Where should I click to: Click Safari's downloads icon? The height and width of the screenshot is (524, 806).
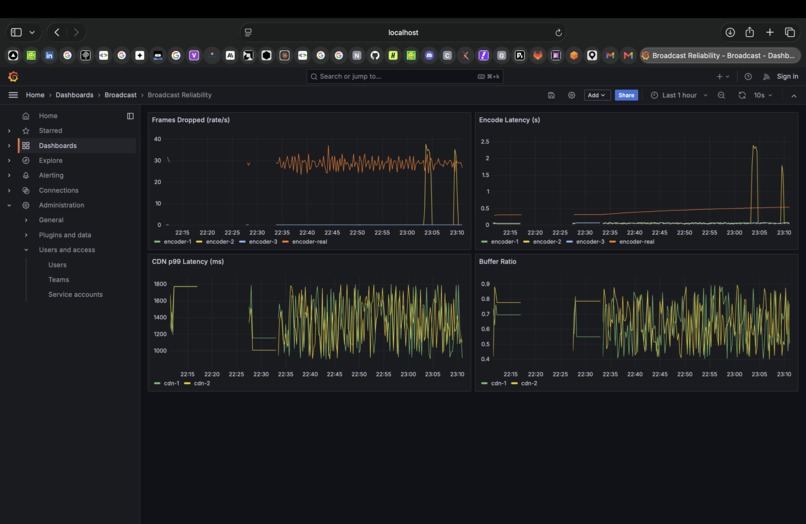pyautogui.click(x=730, y=32)
